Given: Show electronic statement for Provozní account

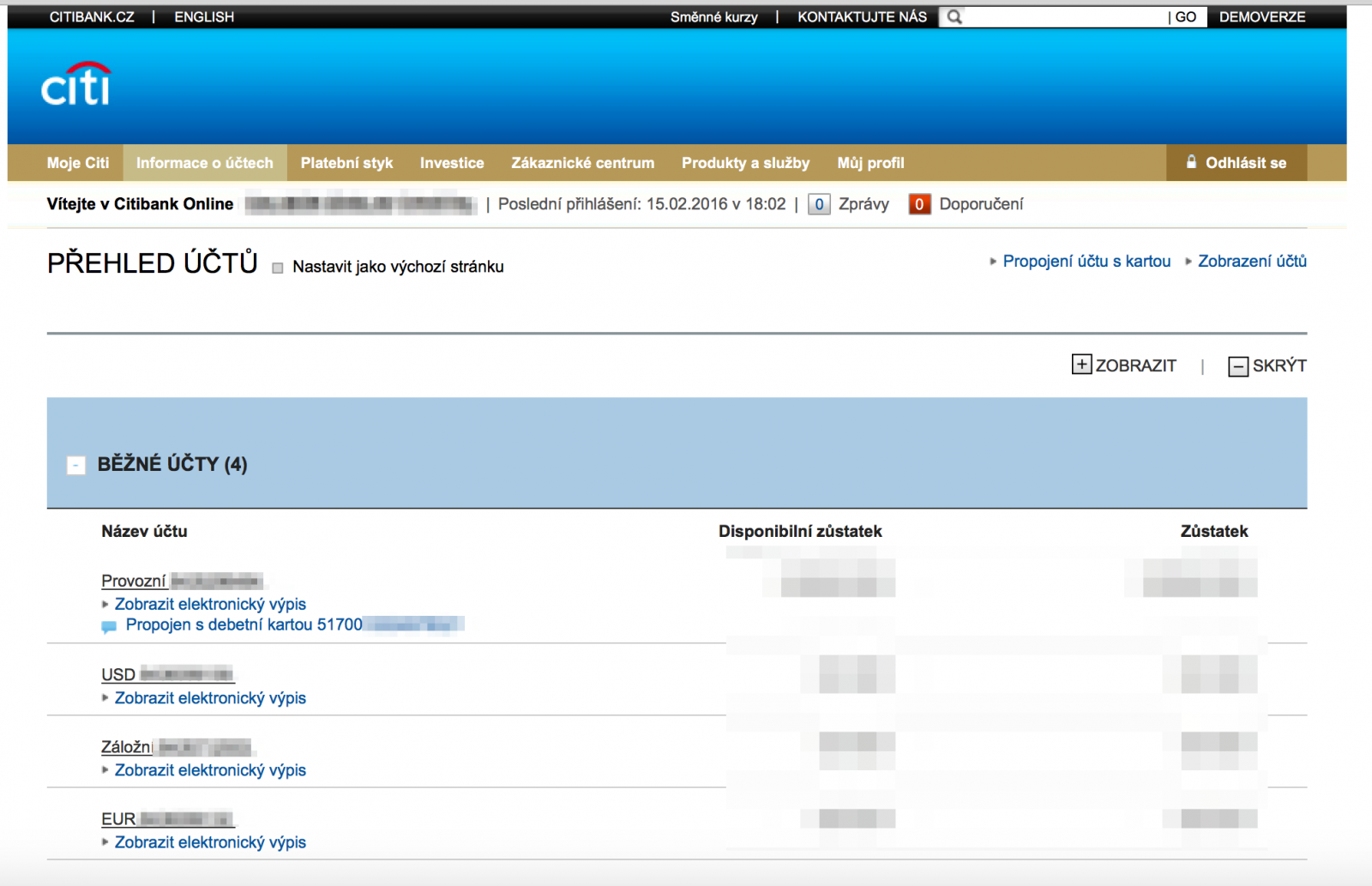Looking at the screenshot, I should click(210, 605).
